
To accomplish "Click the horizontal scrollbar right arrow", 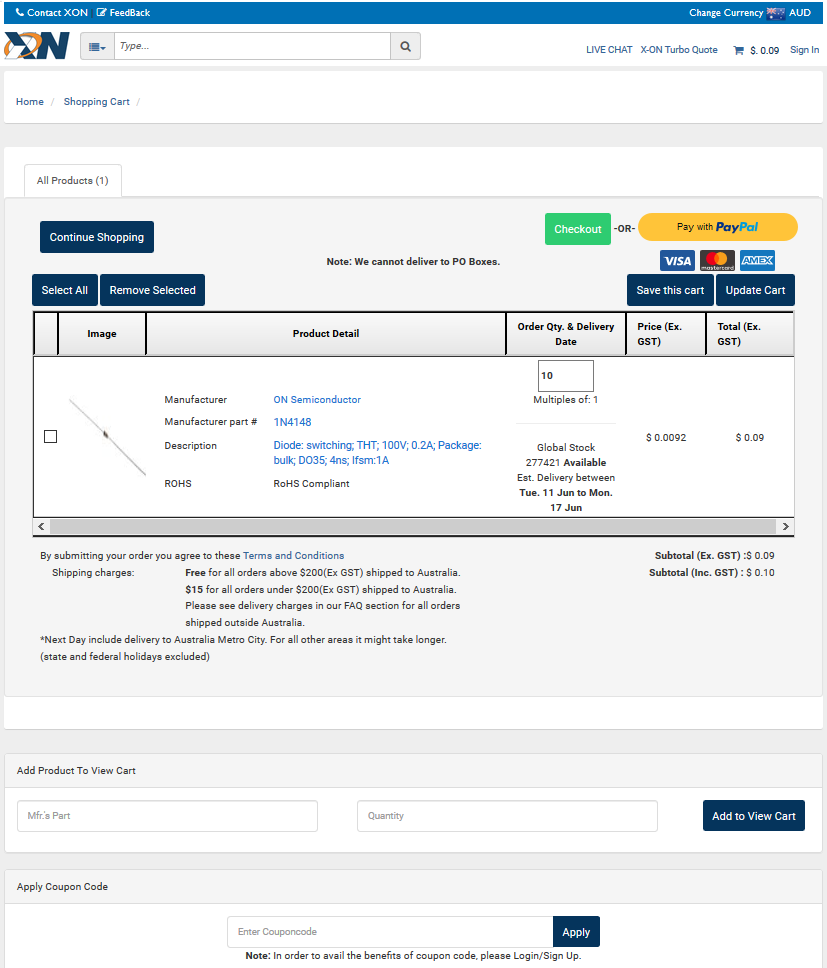I will click(x=786, y=526).
